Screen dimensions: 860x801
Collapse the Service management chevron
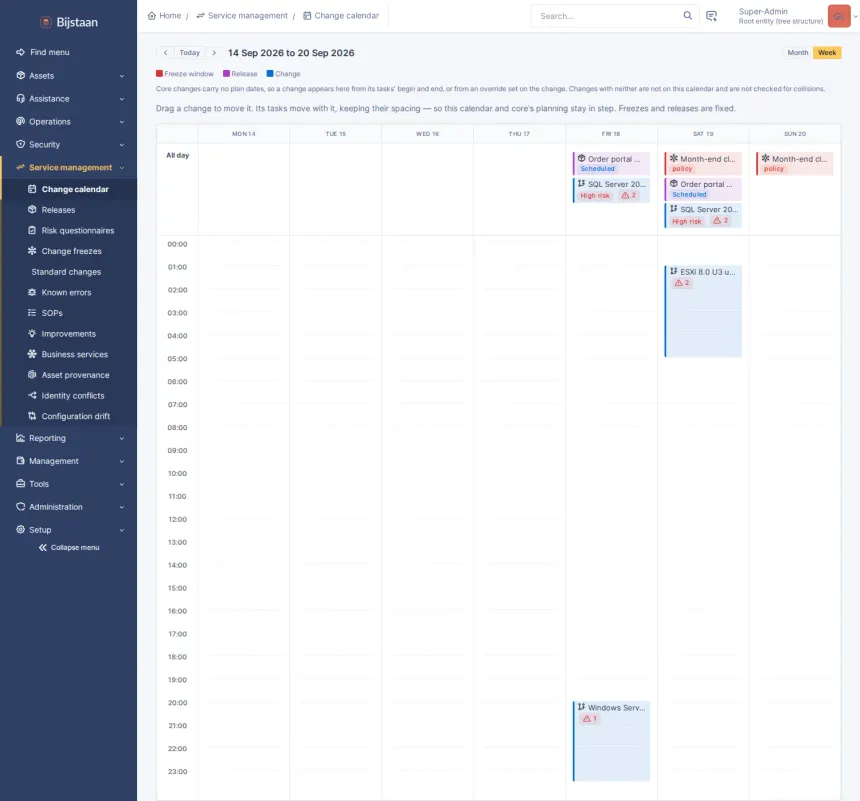[122, 168]
